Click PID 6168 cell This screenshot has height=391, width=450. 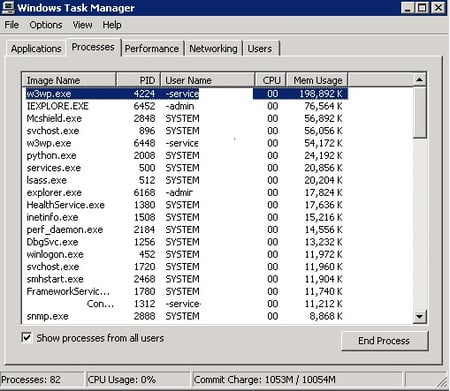click(144, 192)
